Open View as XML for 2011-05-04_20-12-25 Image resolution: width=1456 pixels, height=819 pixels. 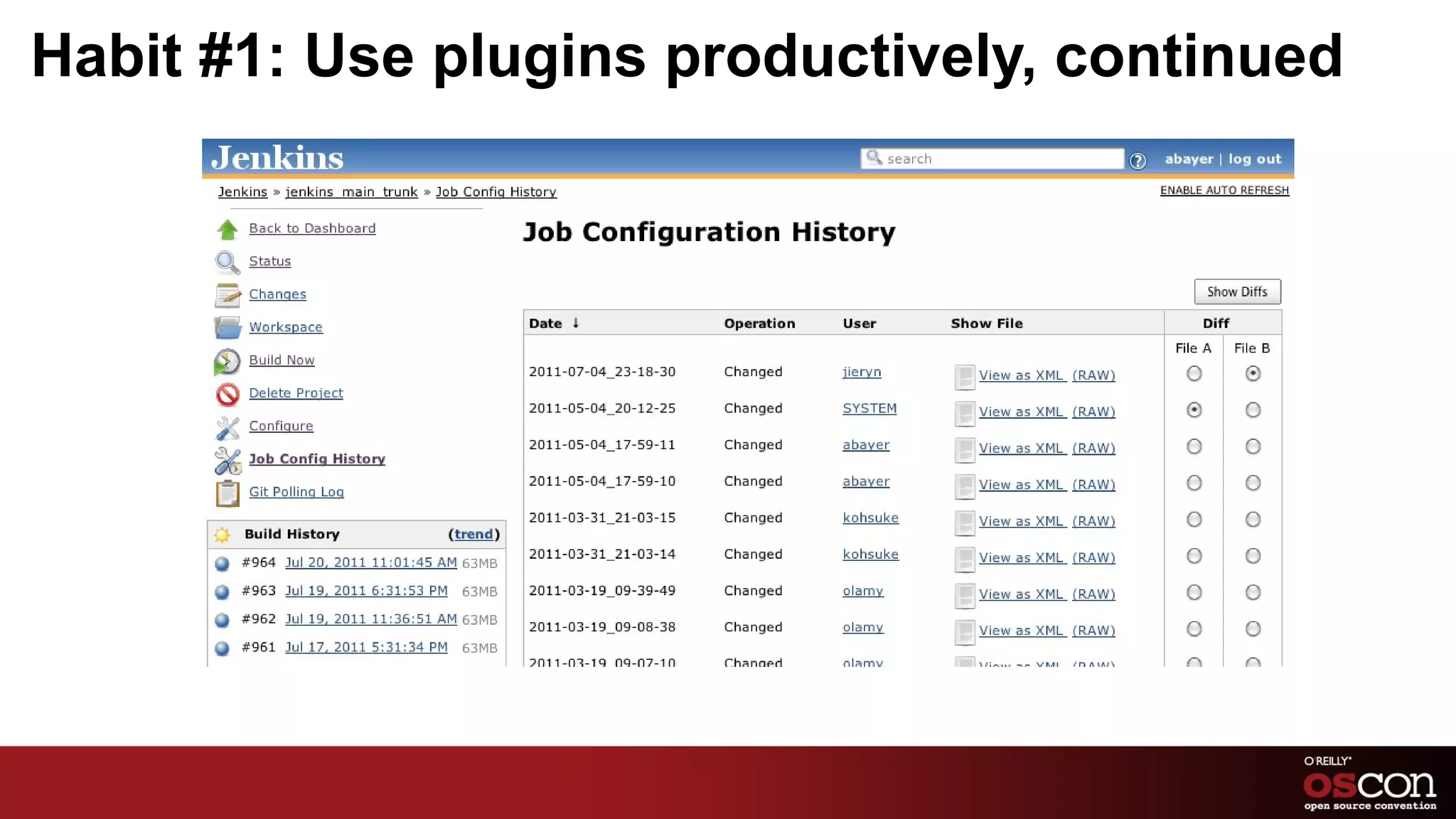coord(1022,412)
